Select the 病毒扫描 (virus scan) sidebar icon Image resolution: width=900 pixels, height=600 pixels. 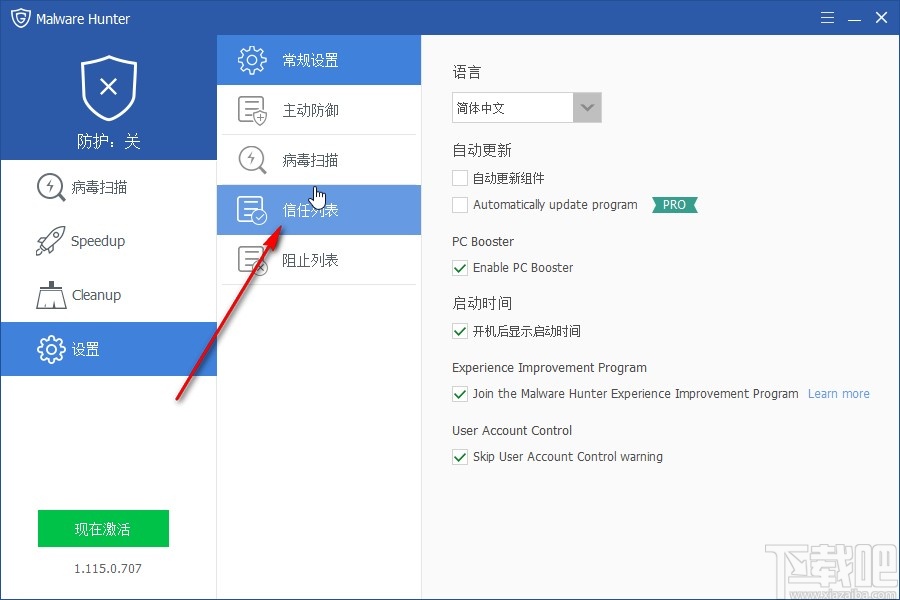(x=50, y=187)
